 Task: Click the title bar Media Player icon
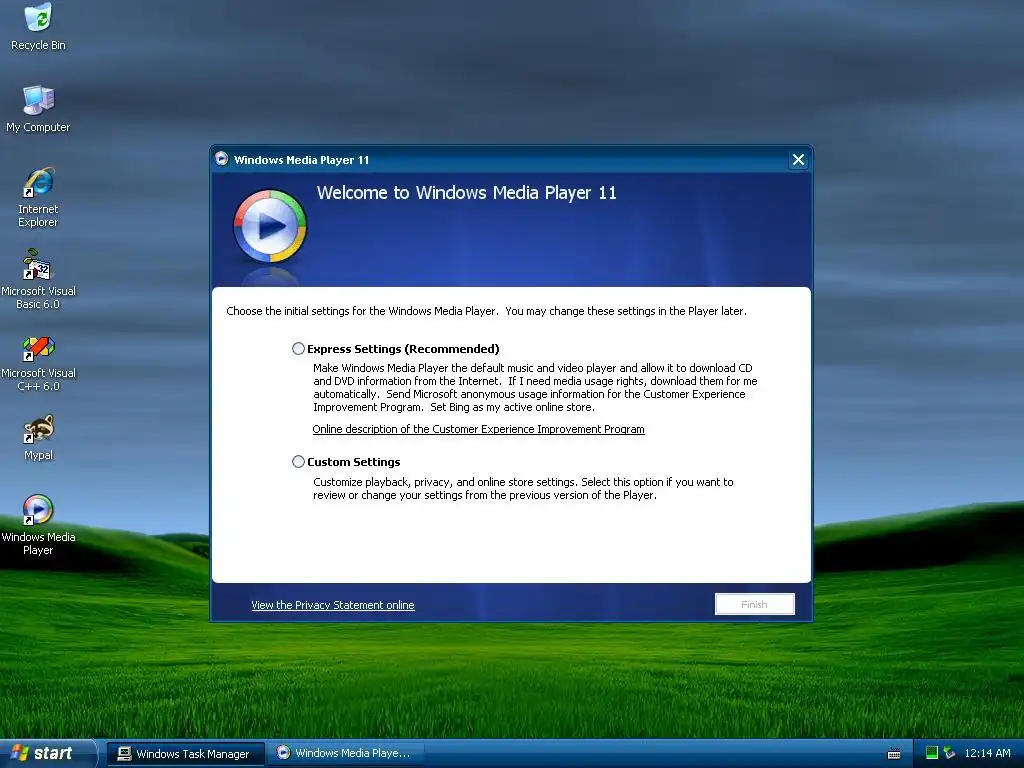[x=222, y=159]
